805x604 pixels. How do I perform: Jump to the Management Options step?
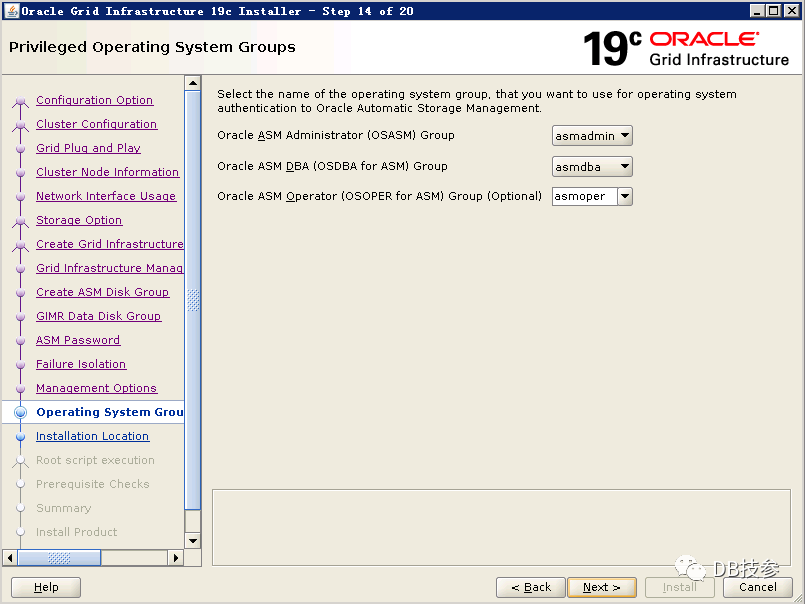(97, 388)
